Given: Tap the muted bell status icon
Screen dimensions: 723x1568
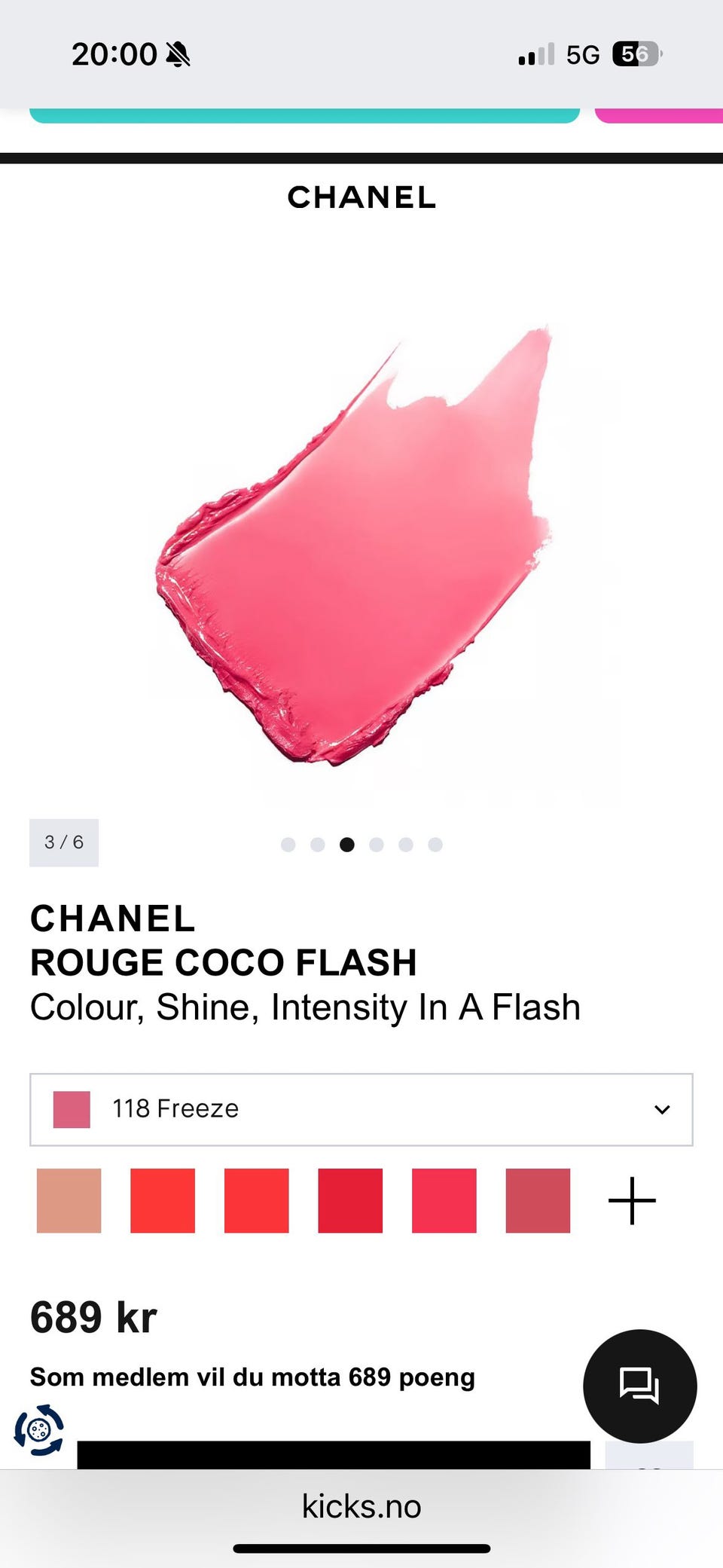Looking at the screenshot, I should click(178, 54).
